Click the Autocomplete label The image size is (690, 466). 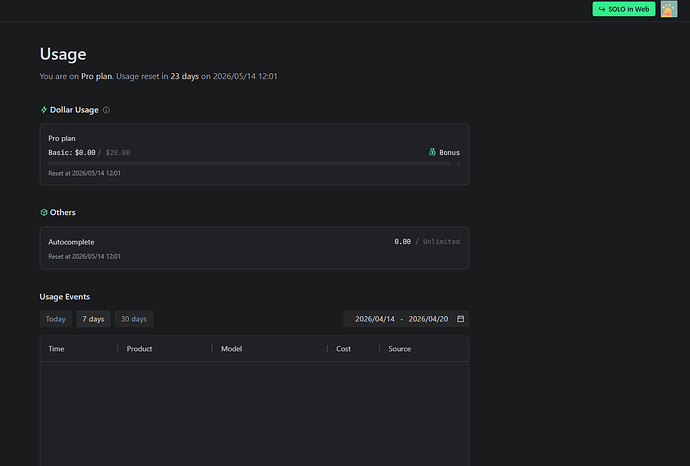pyautogui.click(x=71, y=242)
